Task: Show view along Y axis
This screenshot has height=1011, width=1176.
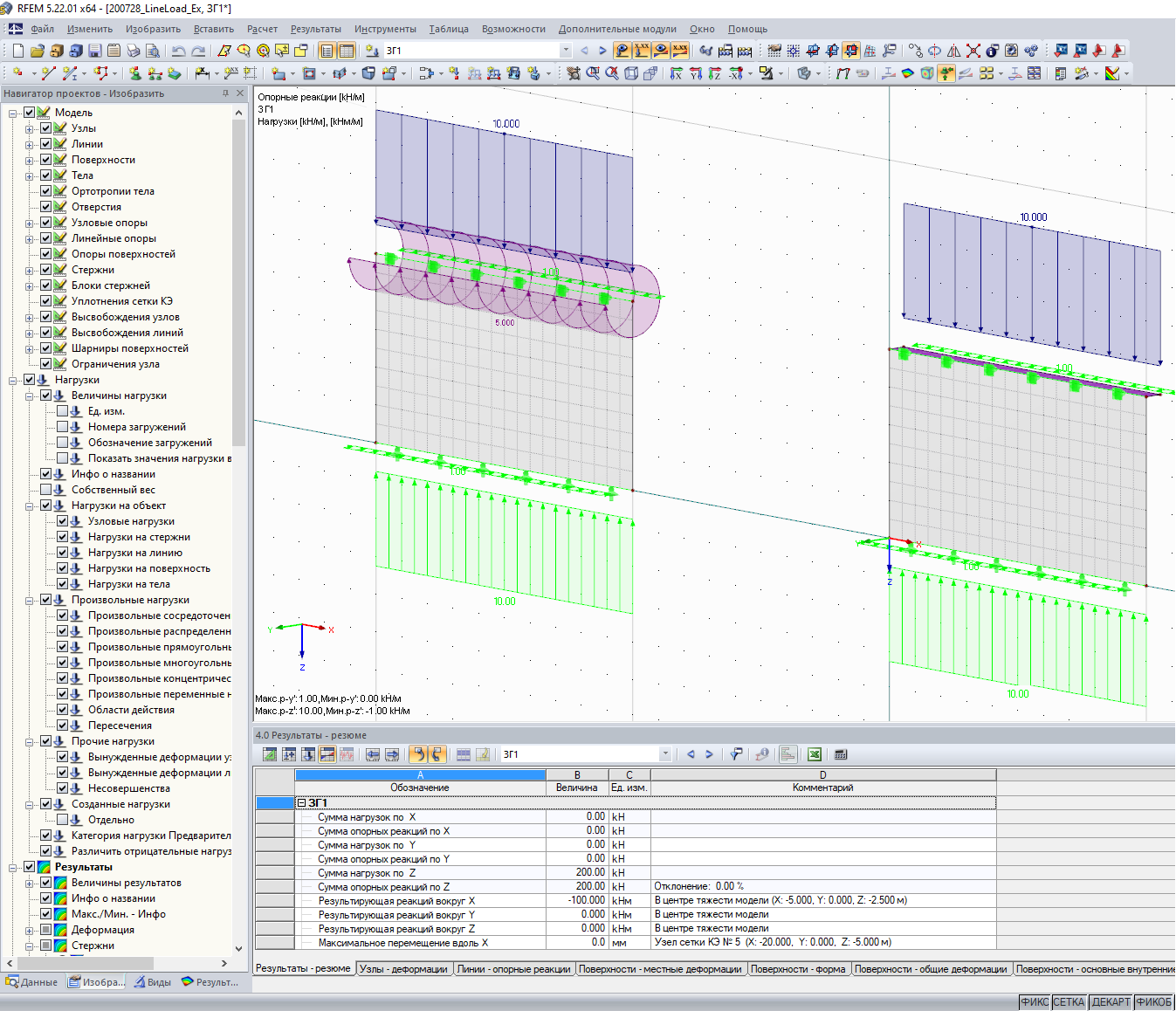Action: tap(696, 73)
